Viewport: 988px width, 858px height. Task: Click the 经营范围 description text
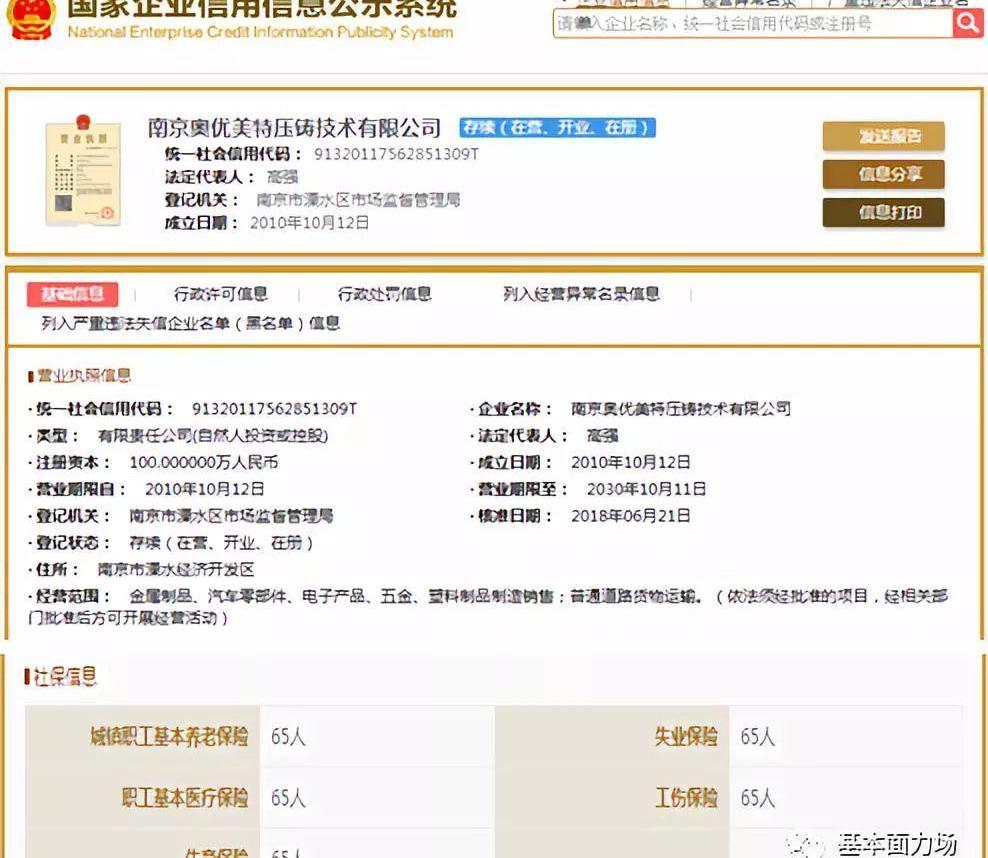point(488,607)
